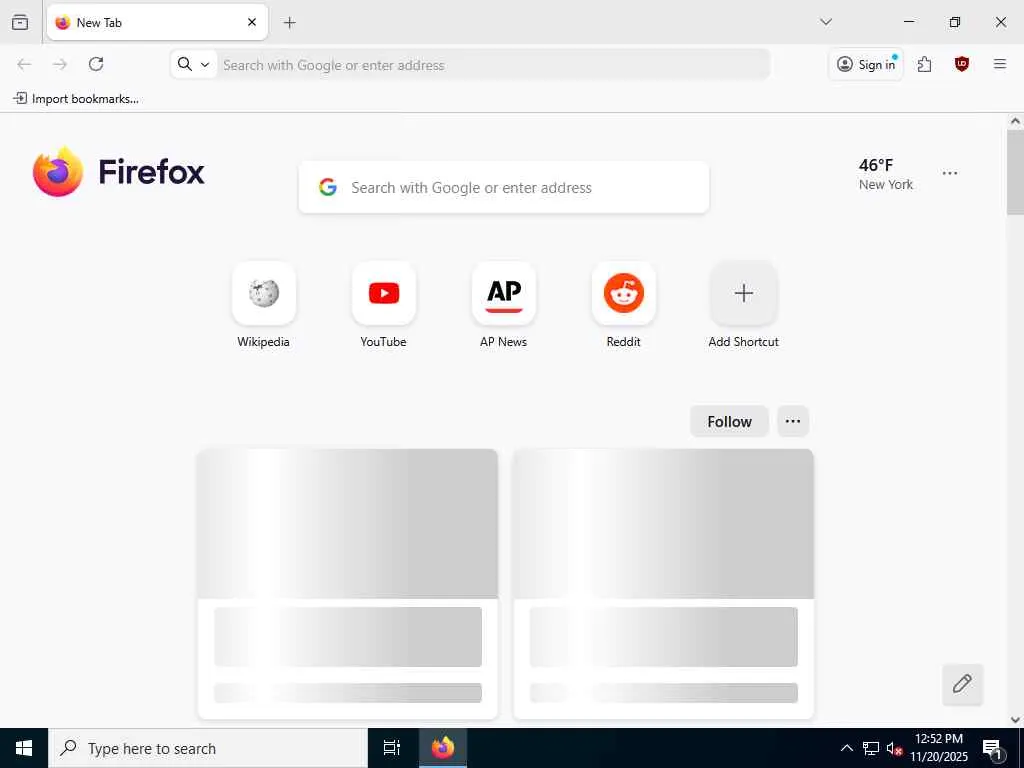Image resolution: width=1024 pixels, height=768 pixels.
Task: Open Task View on the taskbar
Action: coord(392,748)
